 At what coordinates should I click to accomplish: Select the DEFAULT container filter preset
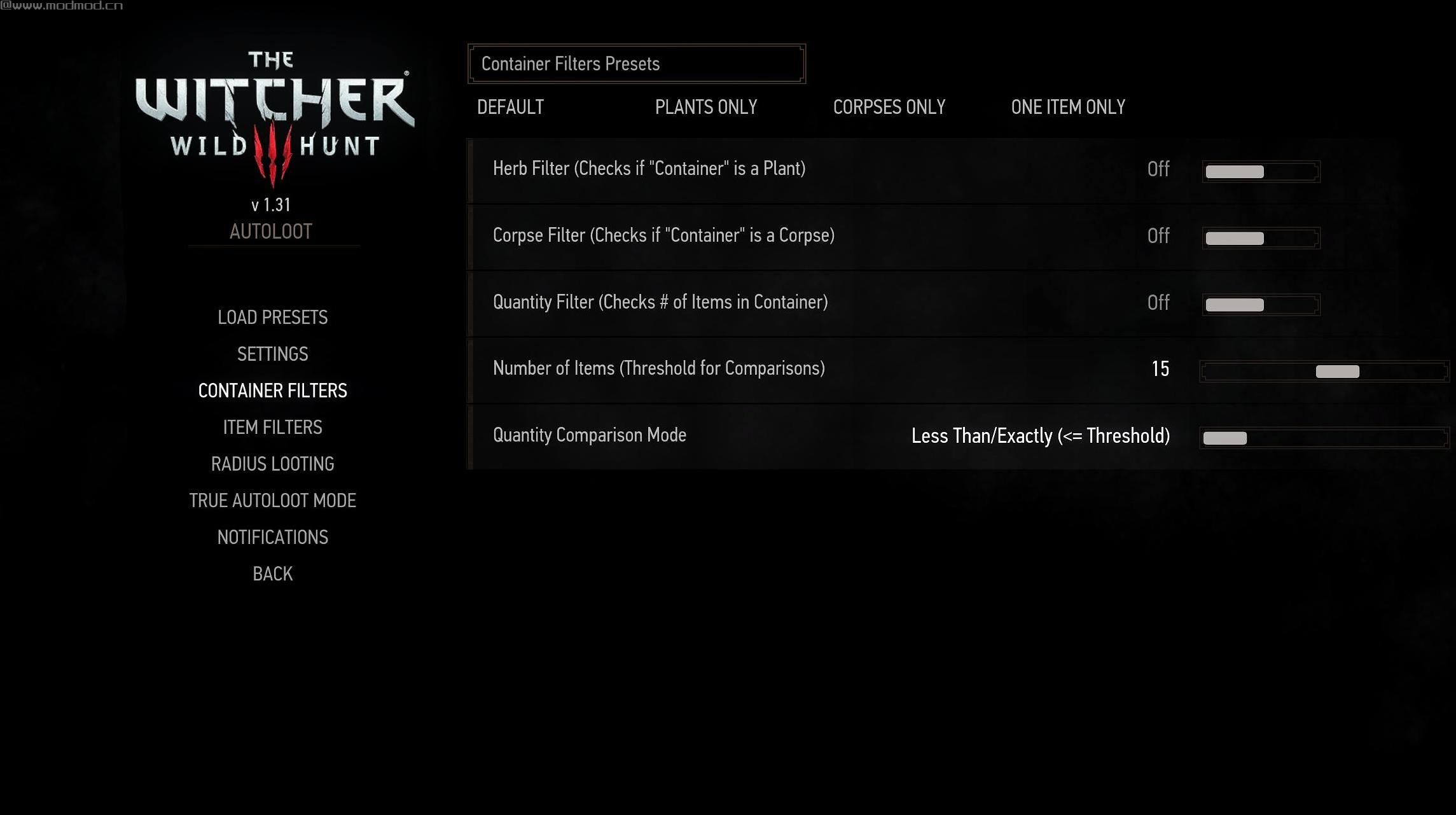510,107
